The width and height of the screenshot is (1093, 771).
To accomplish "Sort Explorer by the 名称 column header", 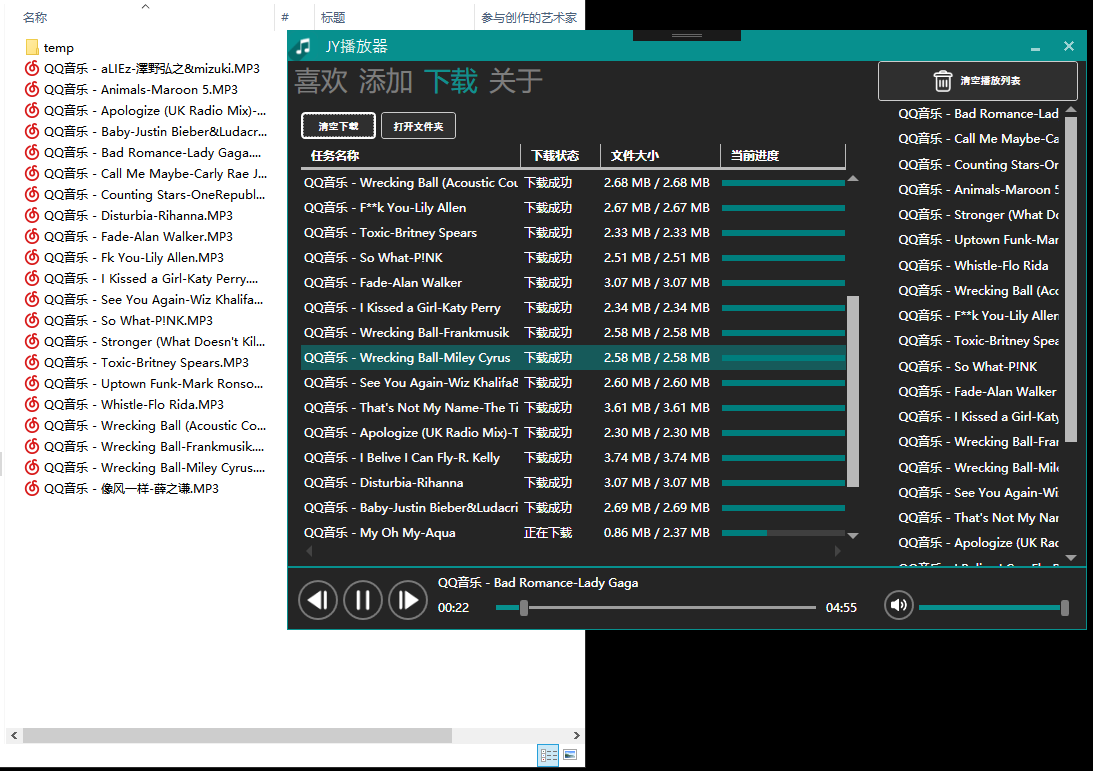I will click(x=139, y=17).
